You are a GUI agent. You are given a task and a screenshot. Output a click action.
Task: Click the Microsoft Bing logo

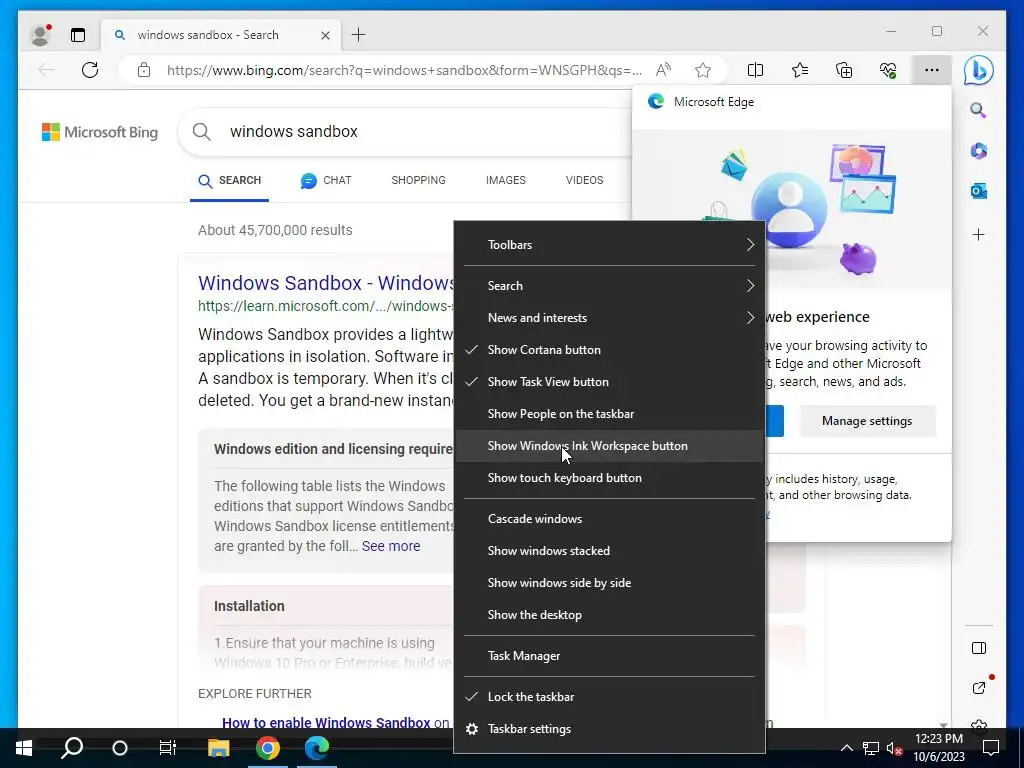click(100, 132)
